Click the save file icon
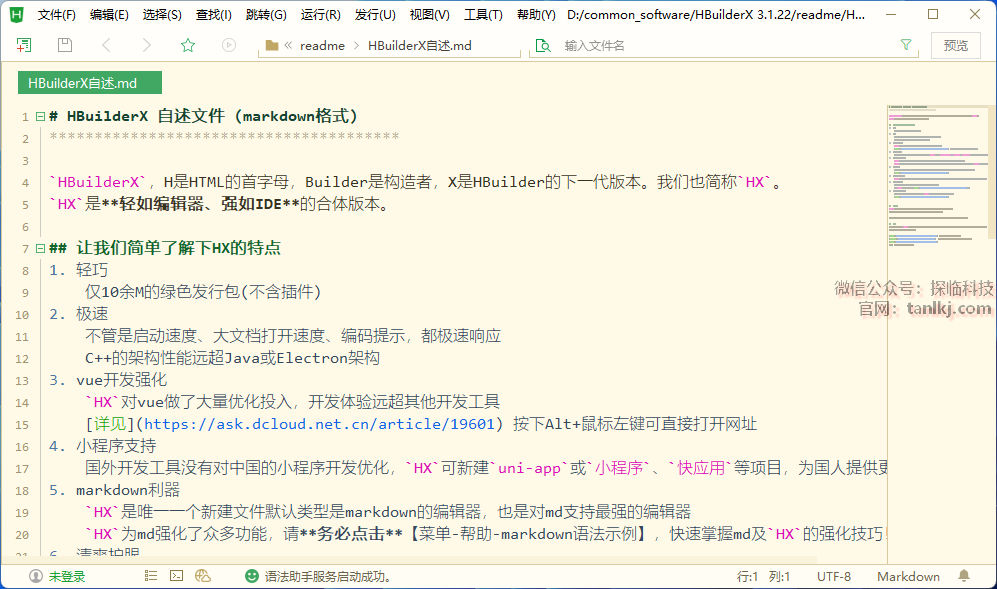This screenshot has width=997, height=589. pos(65,45)
